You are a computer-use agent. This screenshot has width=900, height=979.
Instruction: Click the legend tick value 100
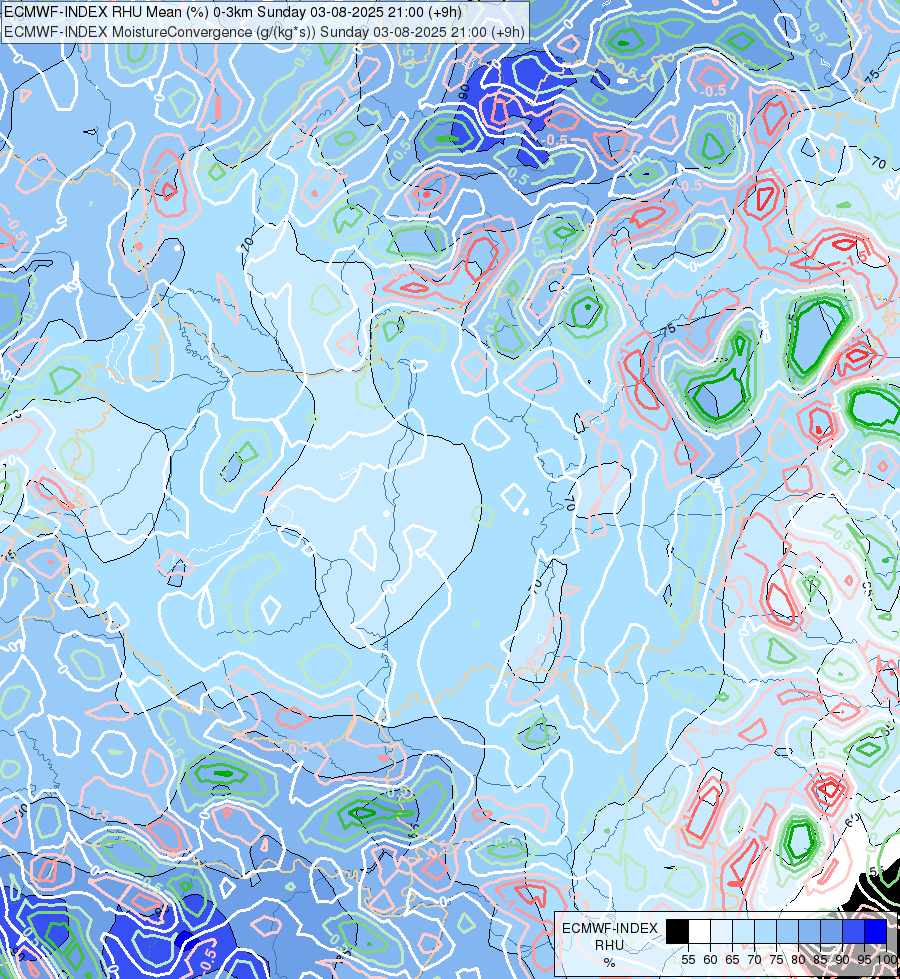[x=888, y=960]
